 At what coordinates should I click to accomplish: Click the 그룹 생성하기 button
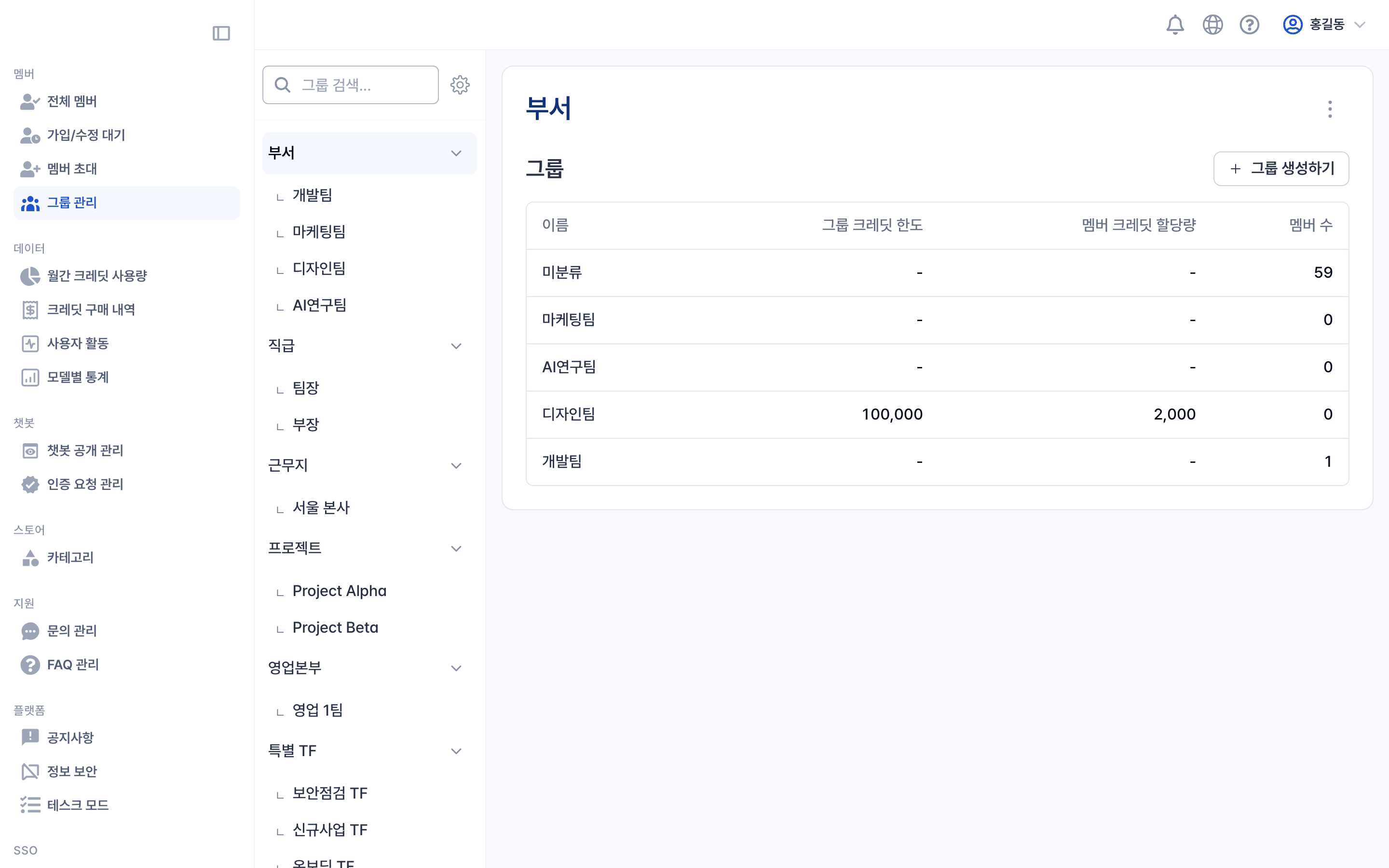[x=1281, y=168]
